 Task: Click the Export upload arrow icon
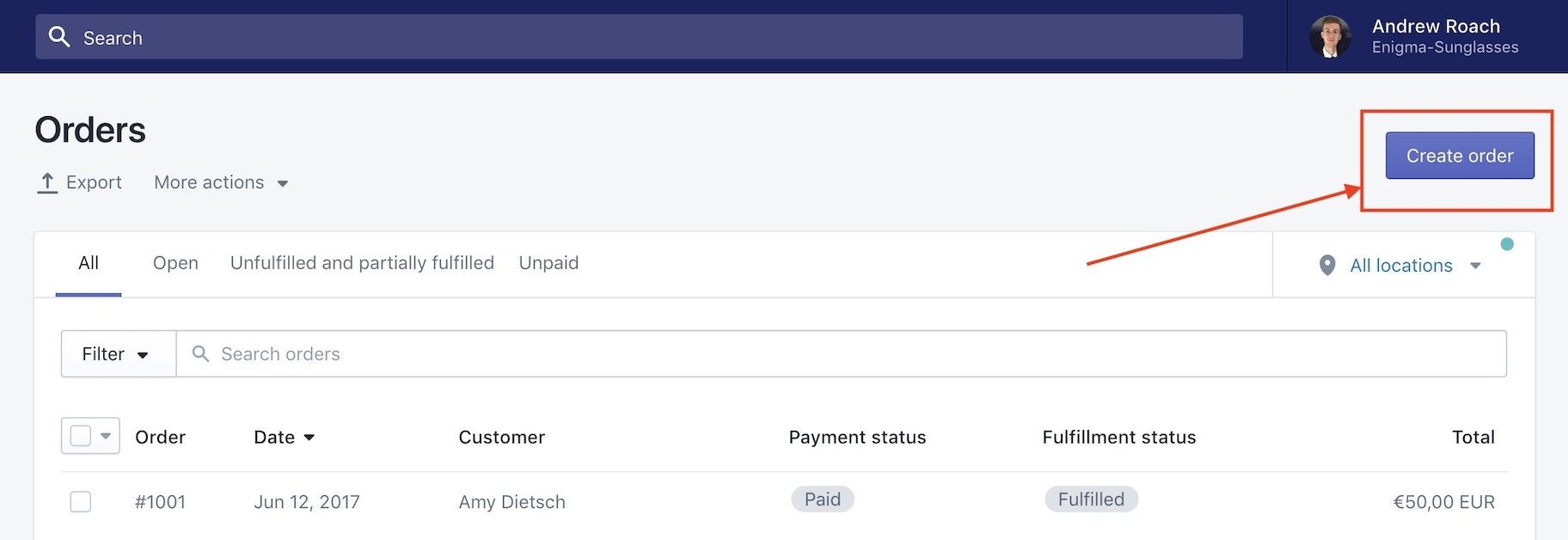(x=47, y=182)
